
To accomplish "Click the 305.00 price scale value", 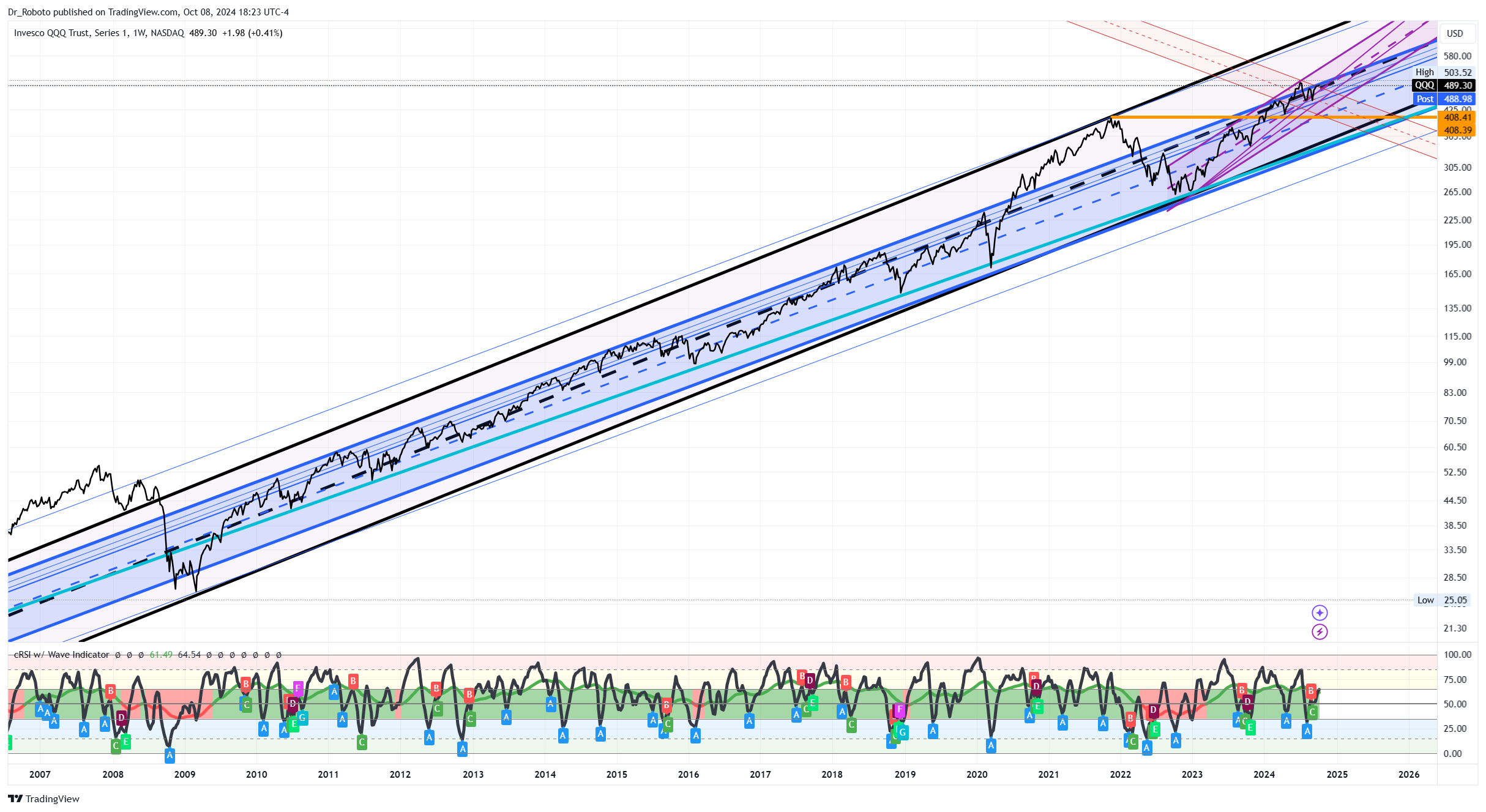I will 1457,168.
